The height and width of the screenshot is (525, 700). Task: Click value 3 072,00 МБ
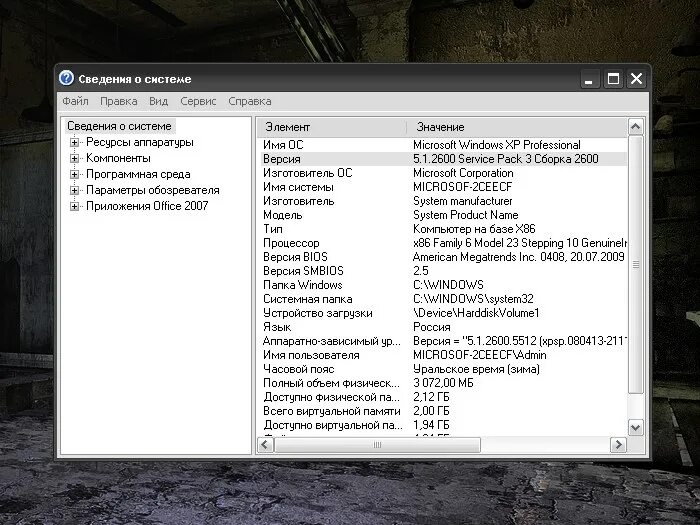click(x=443, y=383)
